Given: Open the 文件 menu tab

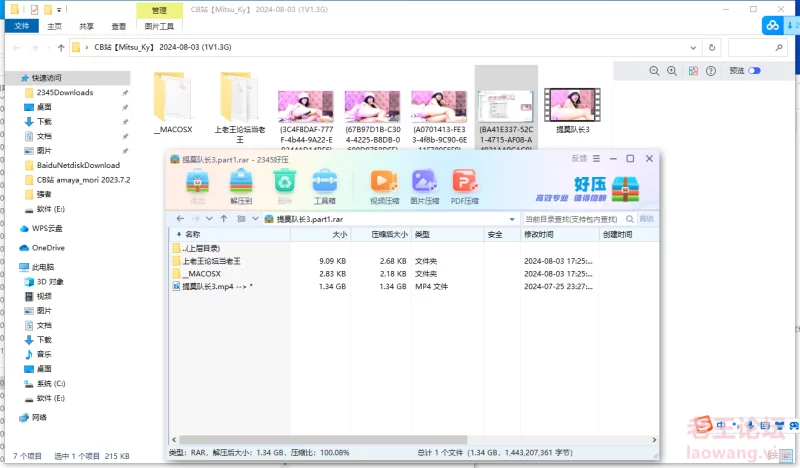Looking at the screenshot, I should coord(21,26).
